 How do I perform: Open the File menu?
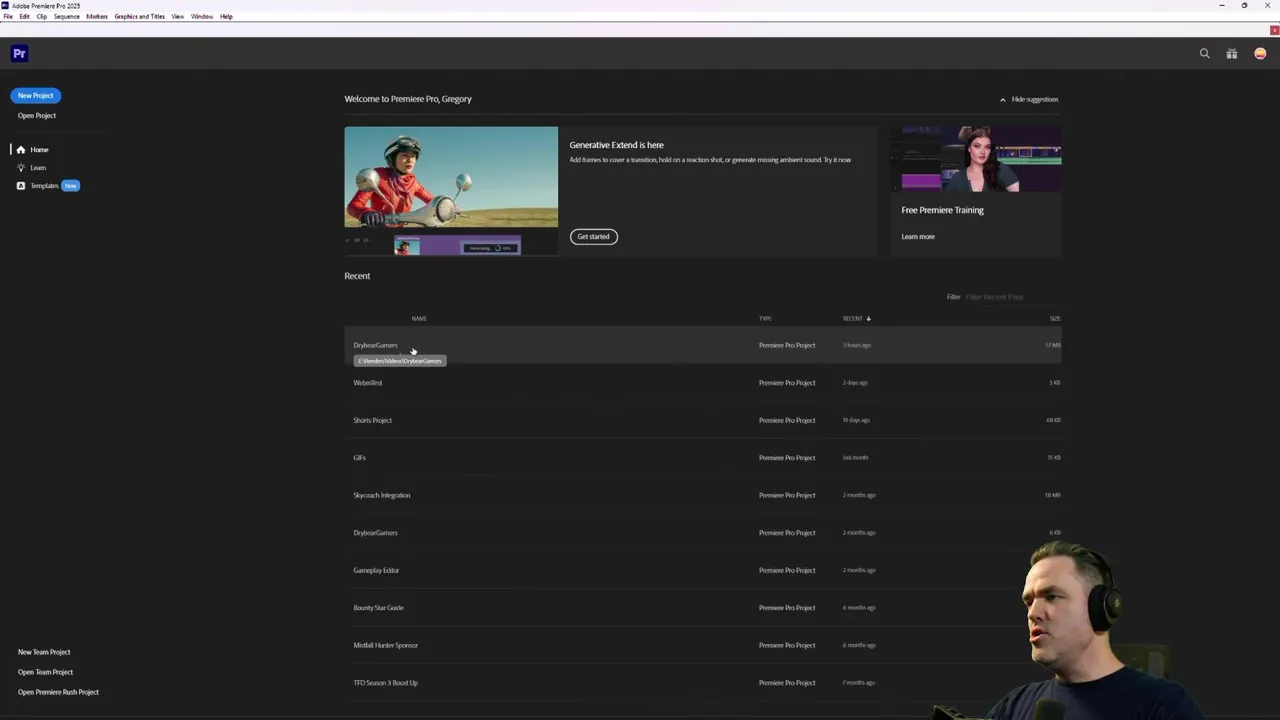pyautogui.click(x=8, y=17)
